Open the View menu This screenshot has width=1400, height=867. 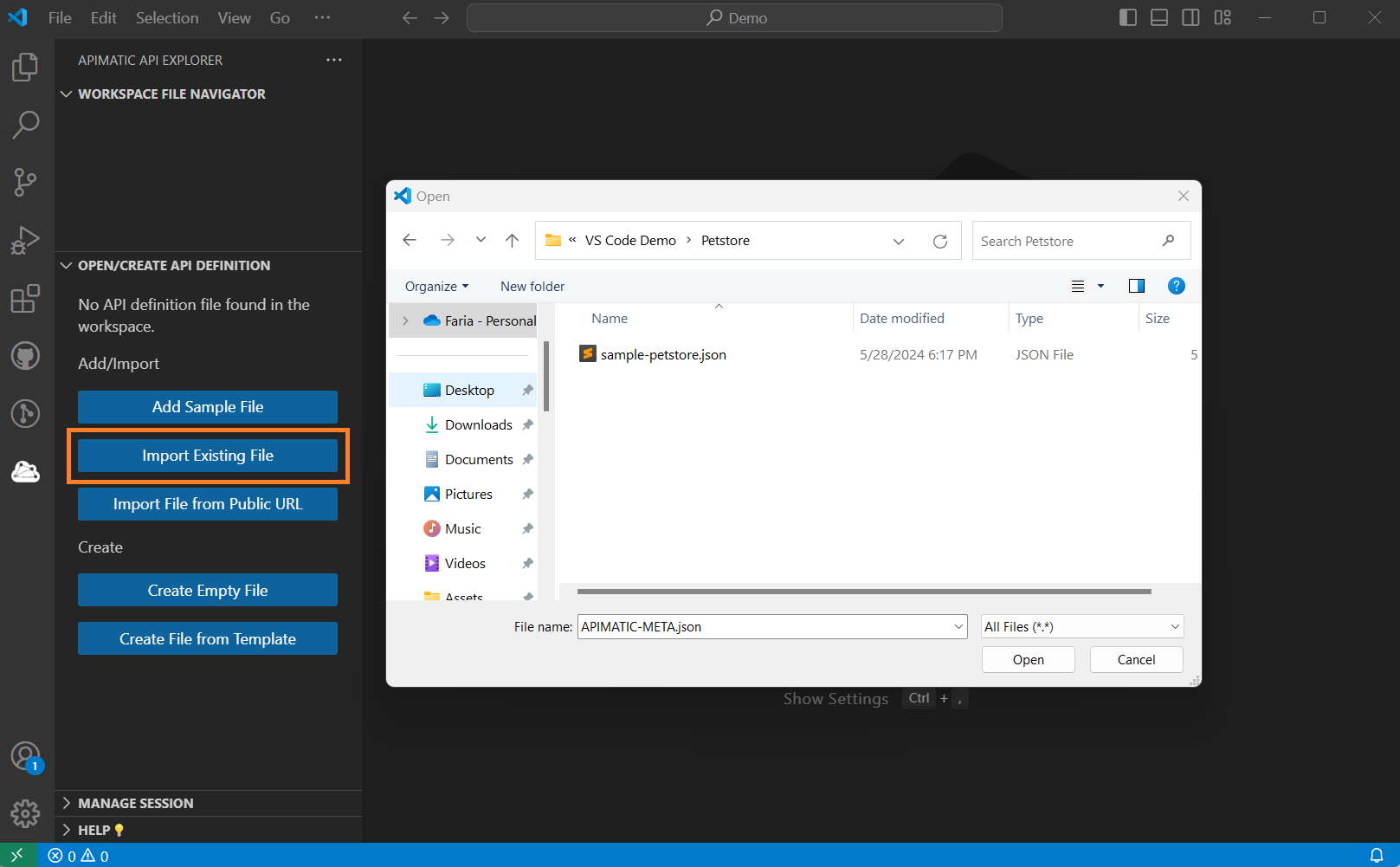coord(234,17)
